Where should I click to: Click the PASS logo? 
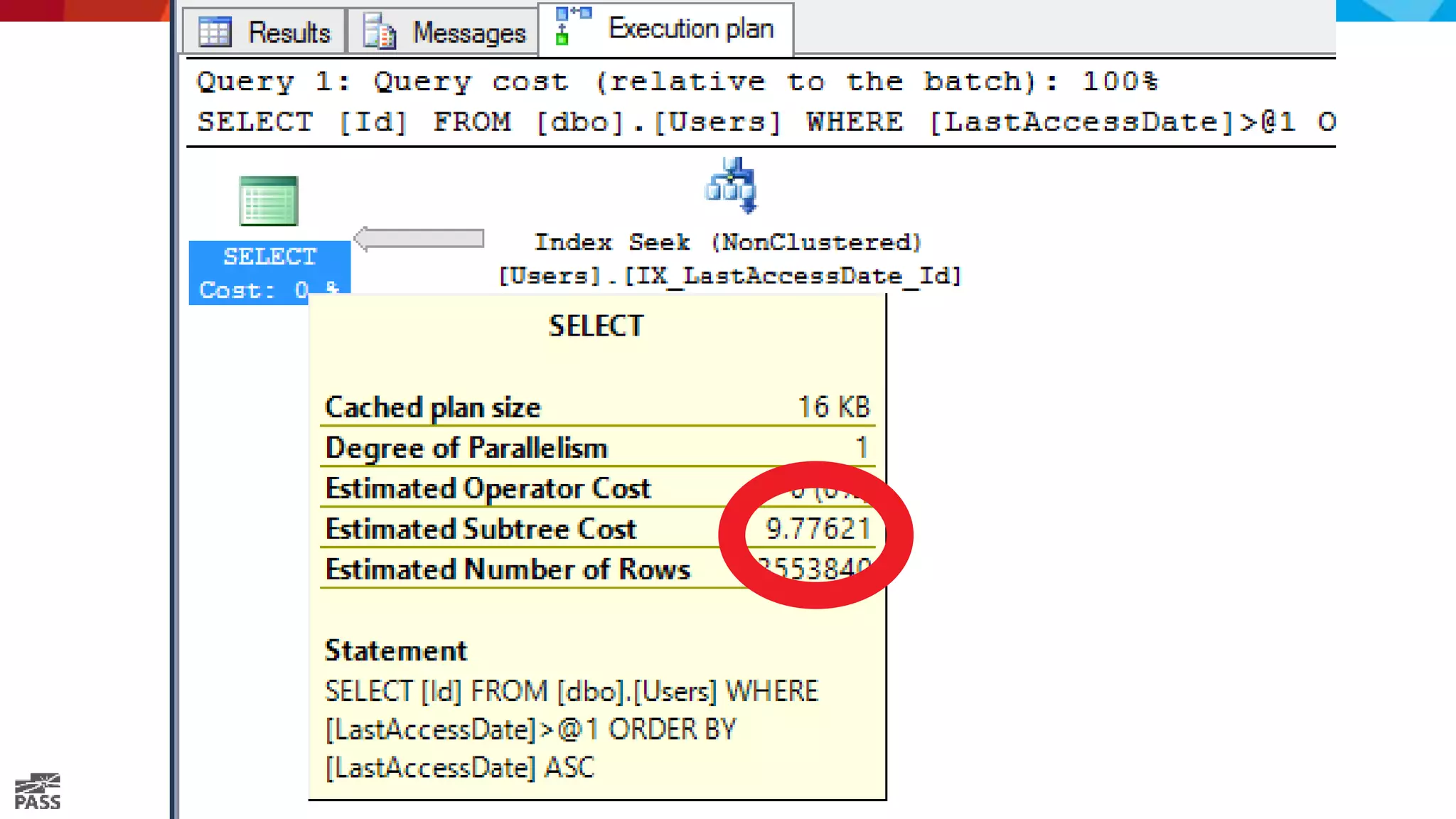click(x=38, y=791)
